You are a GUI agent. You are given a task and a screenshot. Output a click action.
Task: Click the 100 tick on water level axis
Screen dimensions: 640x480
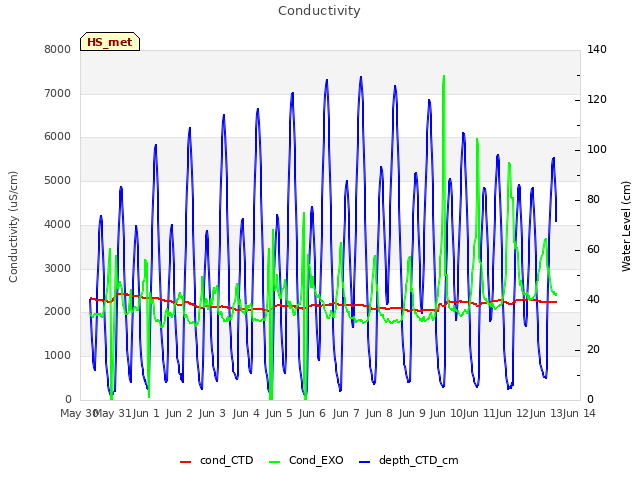(x=597, y=150)
